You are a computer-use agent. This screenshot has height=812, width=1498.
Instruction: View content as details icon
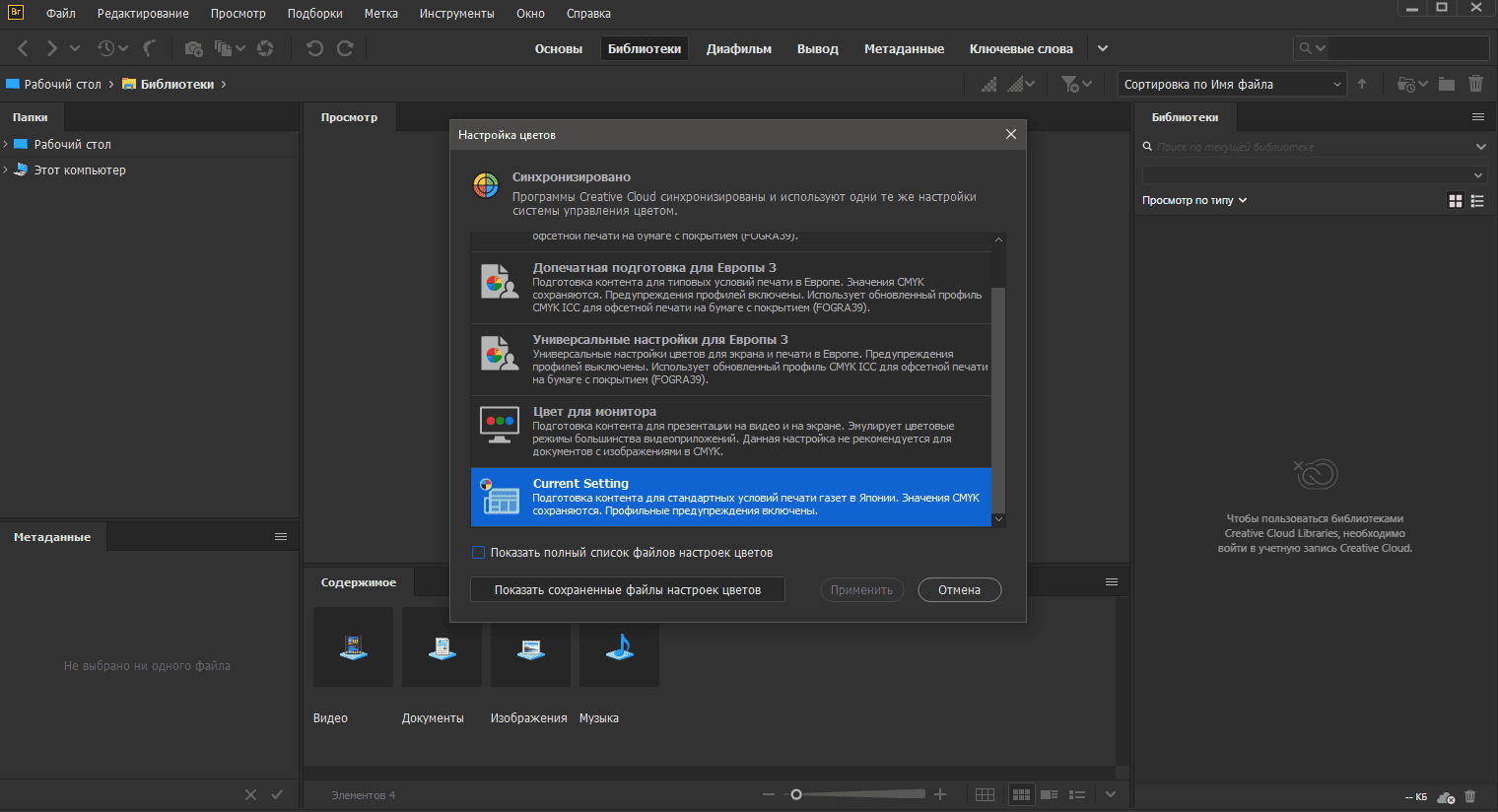click(x=1050, y=795)
